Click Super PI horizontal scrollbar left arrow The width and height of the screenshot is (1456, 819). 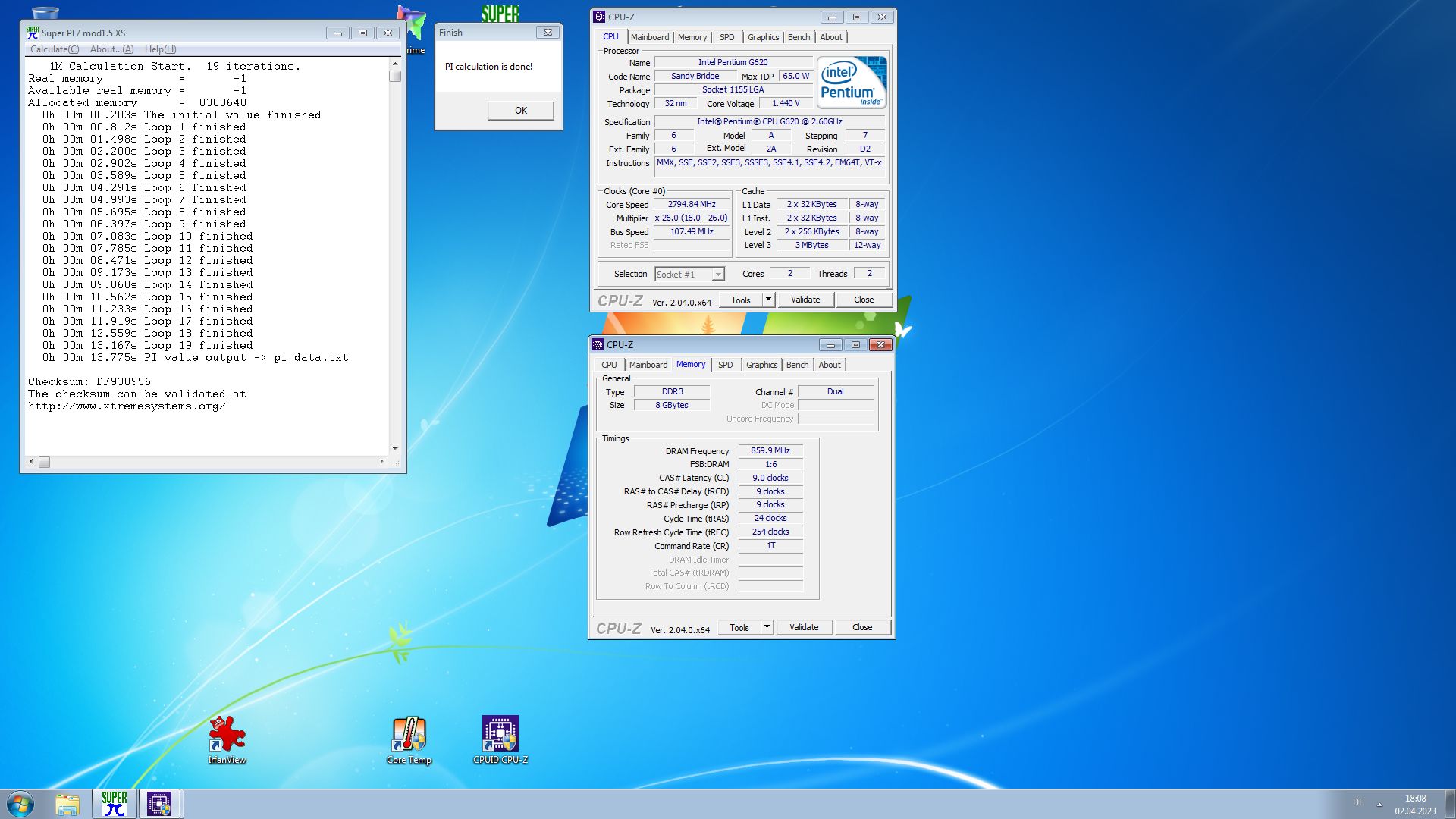coord(31,461)
